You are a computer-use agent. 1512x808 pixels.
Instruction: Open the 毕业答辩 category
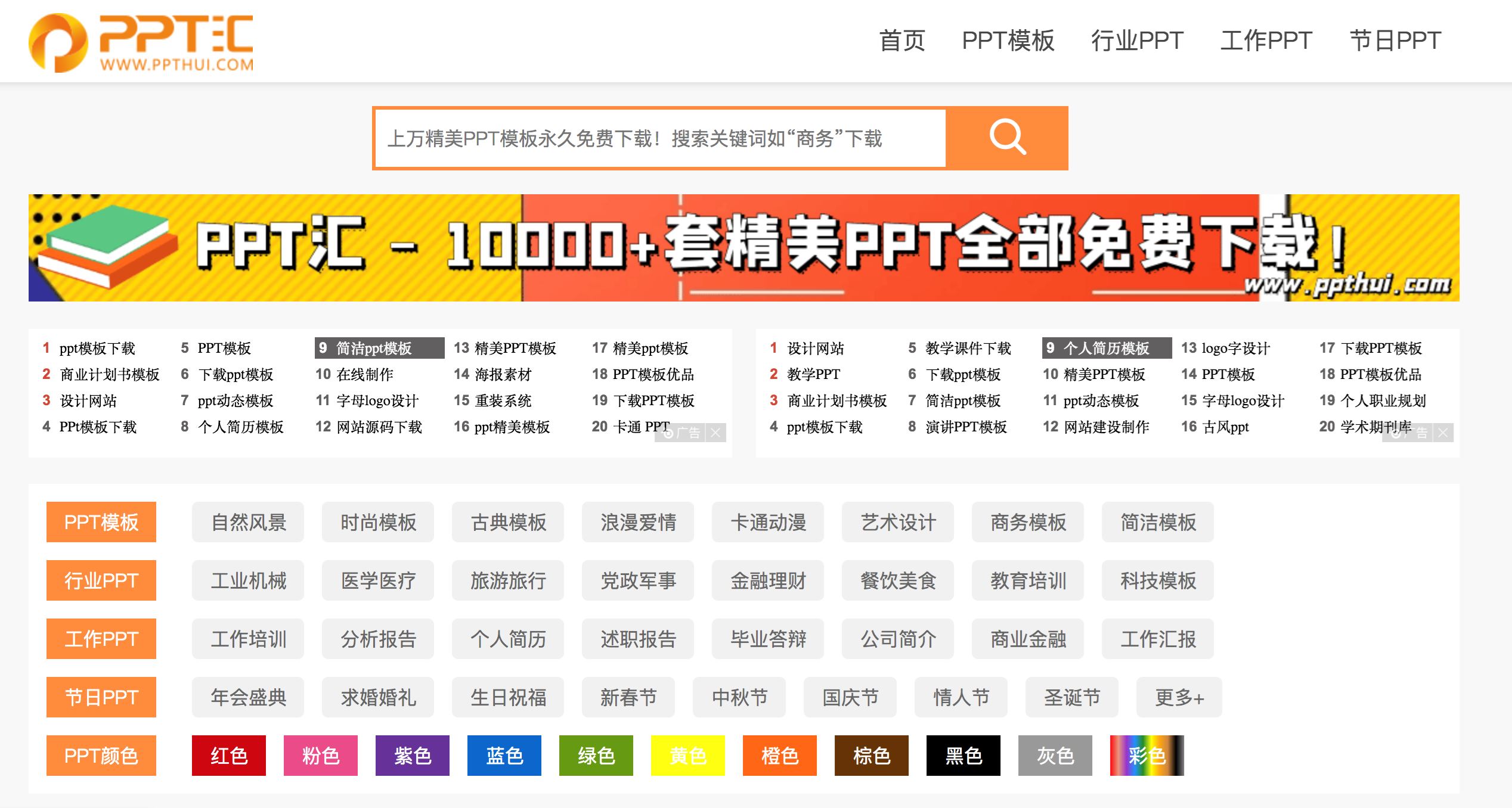(x=767, y=639)
